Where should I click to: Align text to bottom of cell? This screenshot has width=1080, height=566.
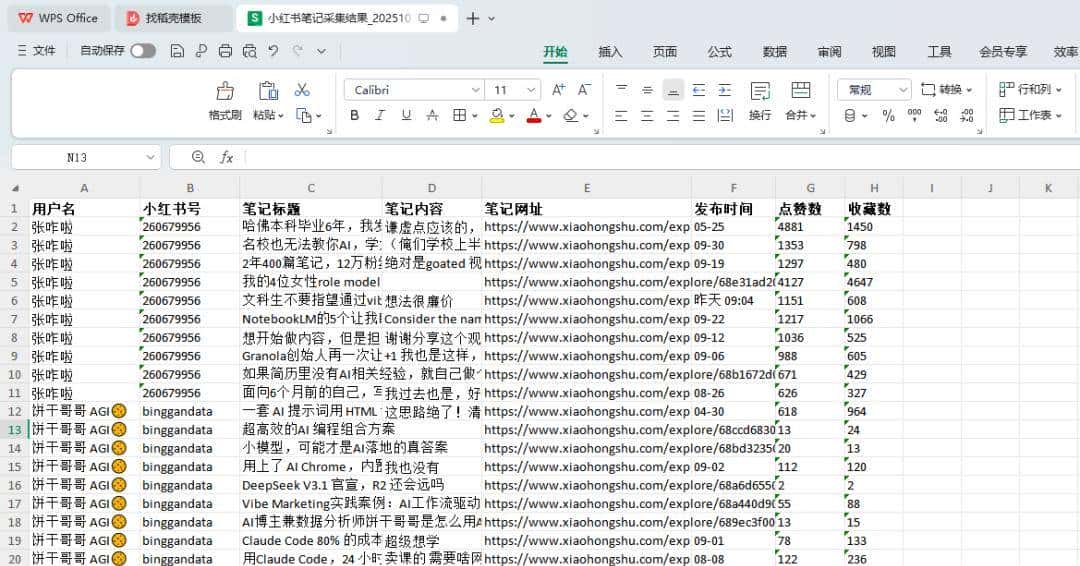tap(673, 90)
